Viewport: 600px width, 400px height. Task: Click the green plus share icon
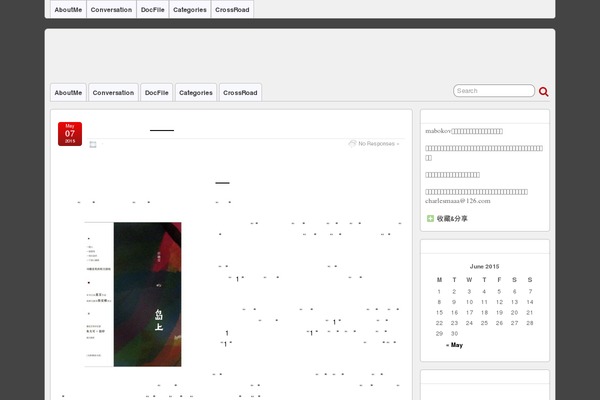click(x=430, y=219)
